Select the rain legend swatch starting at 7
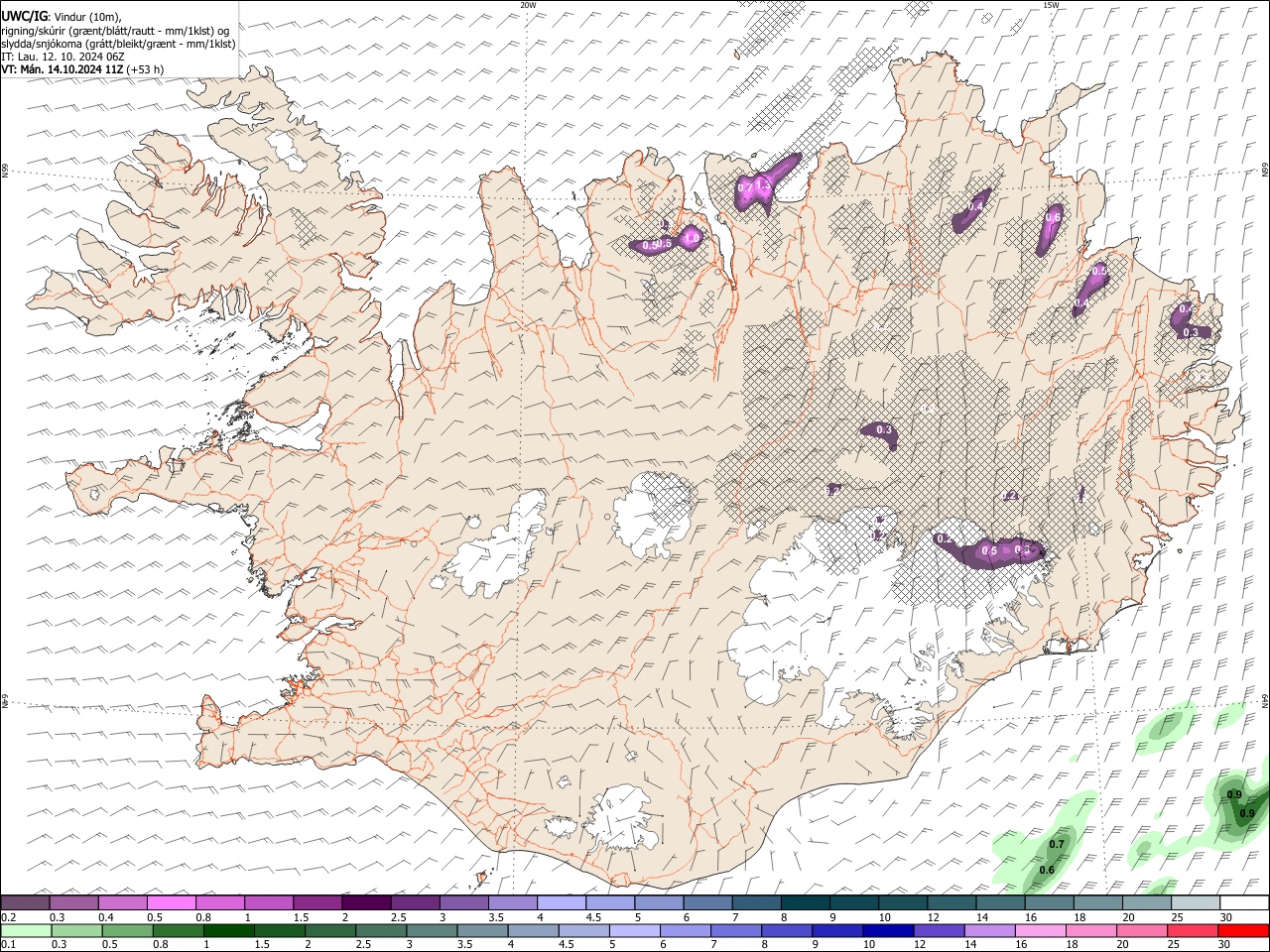The height and width of the screenshot is (952, 1270). 735,930
